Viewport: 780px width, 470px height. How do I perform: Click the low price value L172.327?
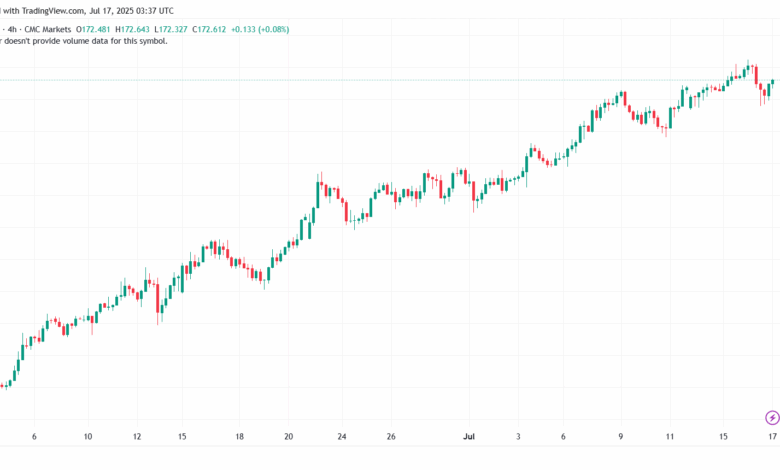(171, 29)
